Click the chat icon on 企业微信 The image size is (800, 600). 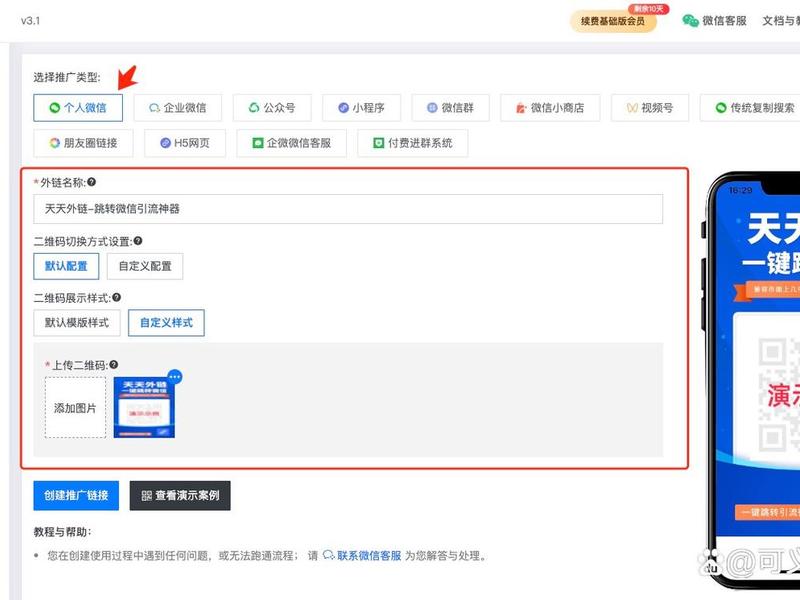pos(154,108)
